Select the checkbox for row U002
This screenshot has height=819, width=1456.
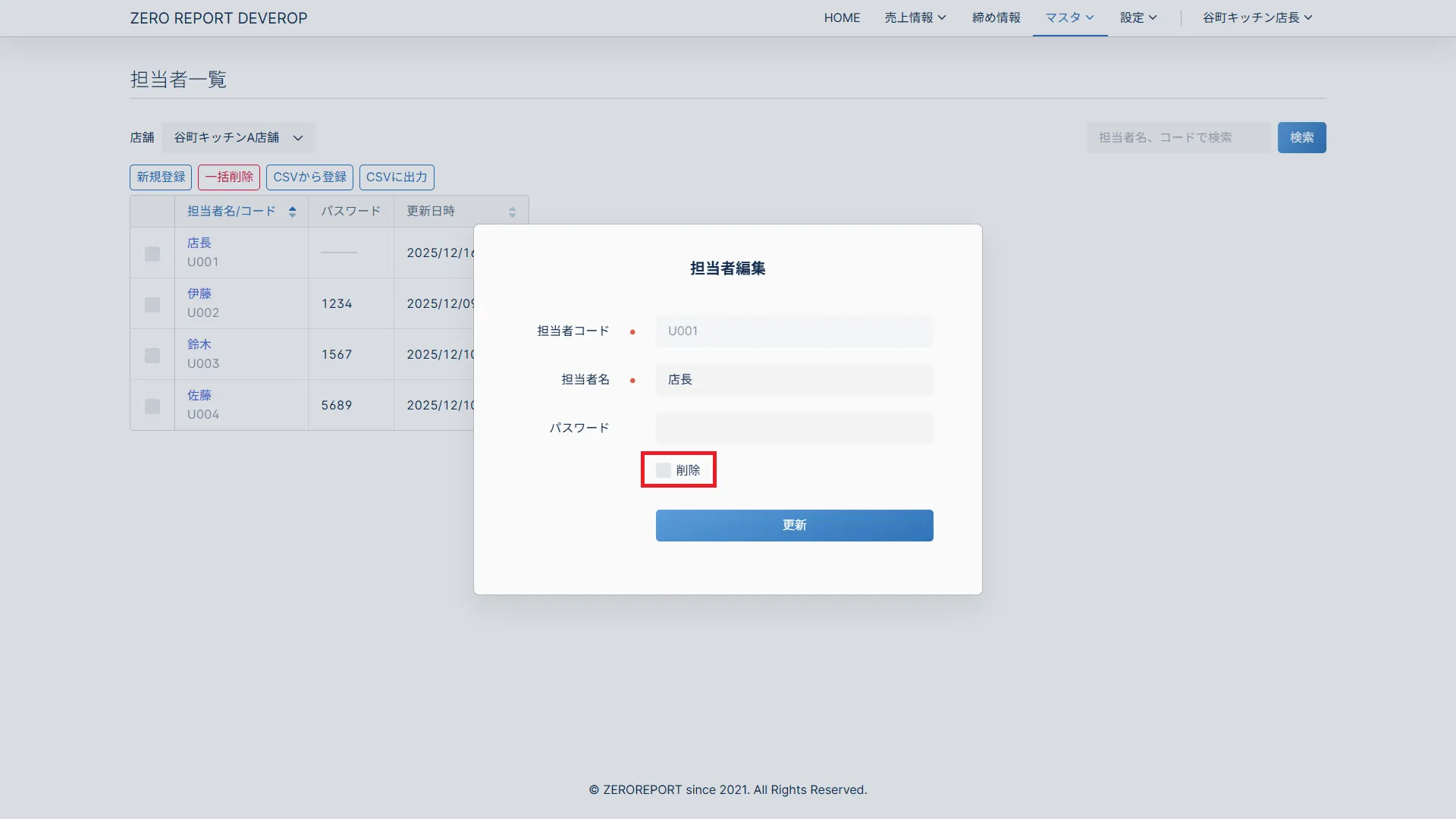[x=152, y=304]
